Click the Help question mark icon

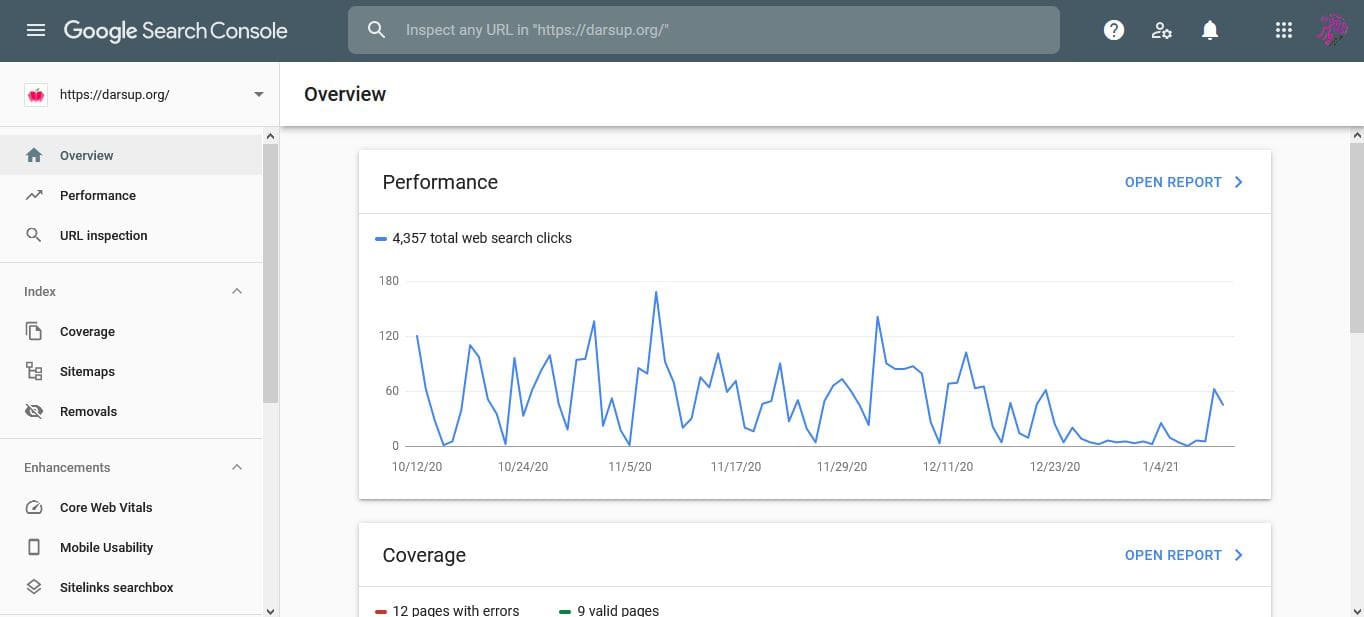click(1114, 30)
